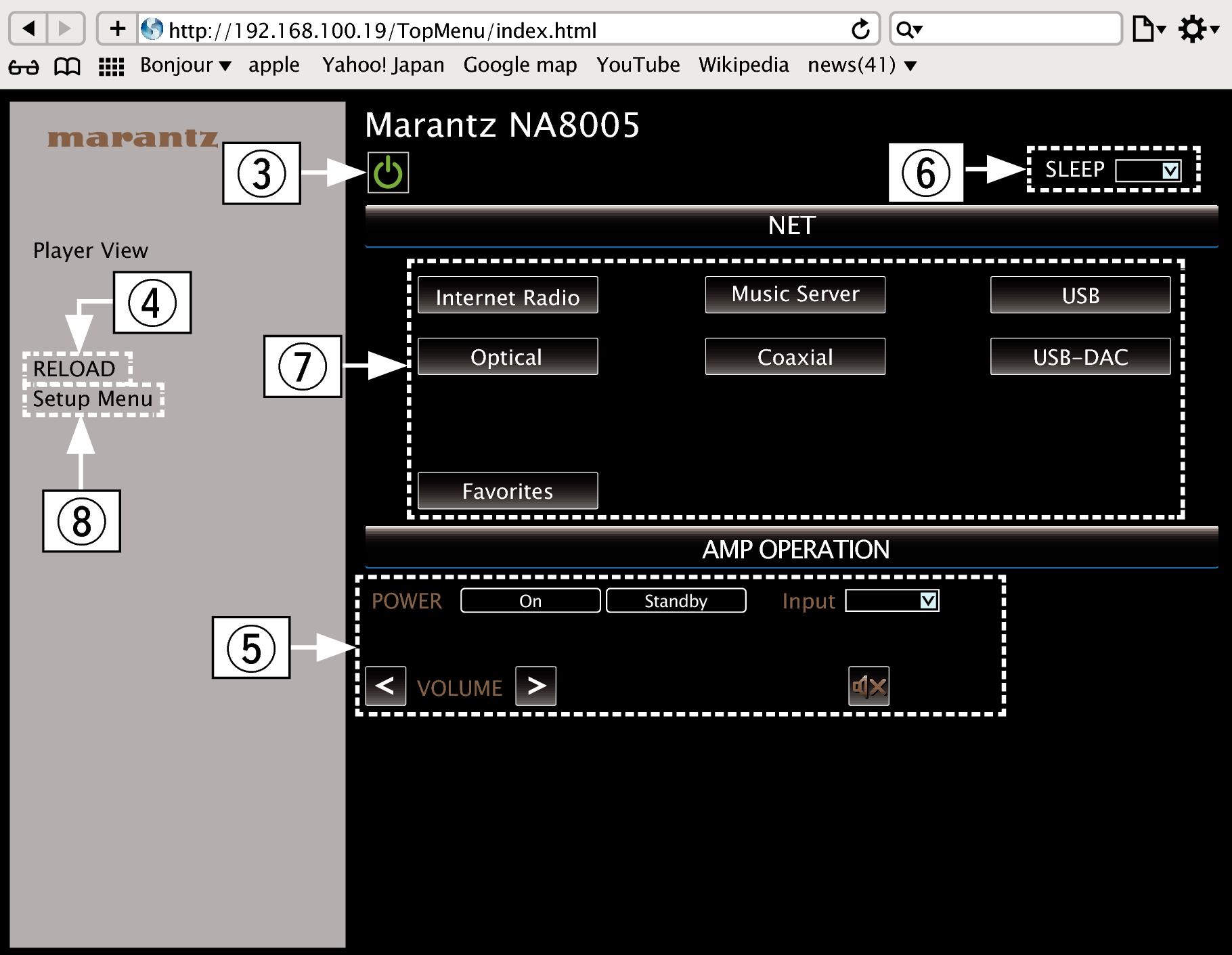Click the marantz logo
1232x955 pixels.
(x=133, y=138)
